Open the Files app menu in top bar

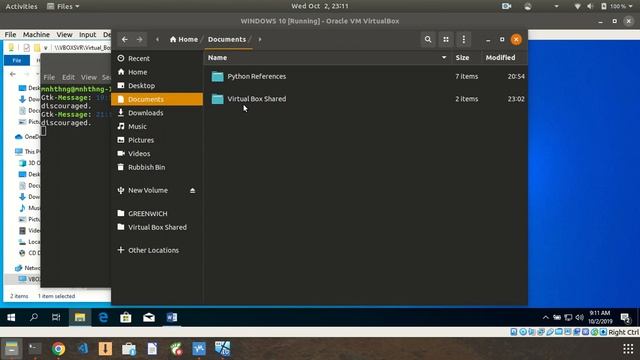(x=63, y=6)
